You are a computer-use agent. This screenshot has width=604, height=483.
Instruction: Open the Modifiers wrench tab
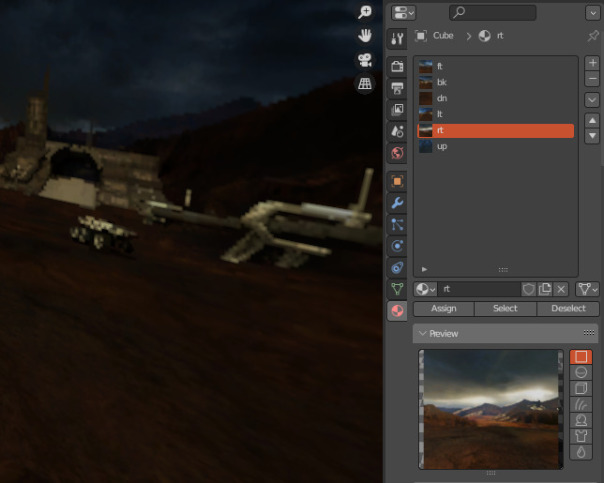click(397, 203)
